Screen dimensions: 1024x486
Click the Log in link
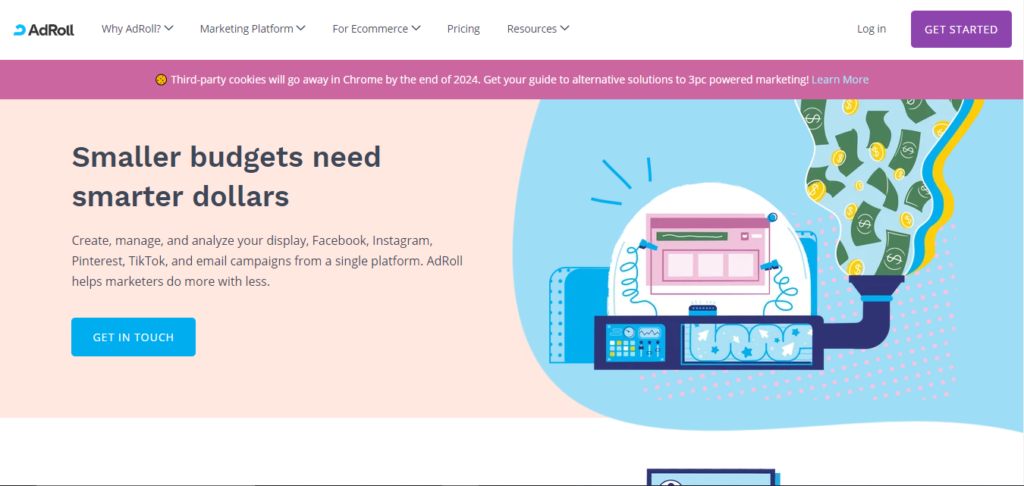(871, 29)
